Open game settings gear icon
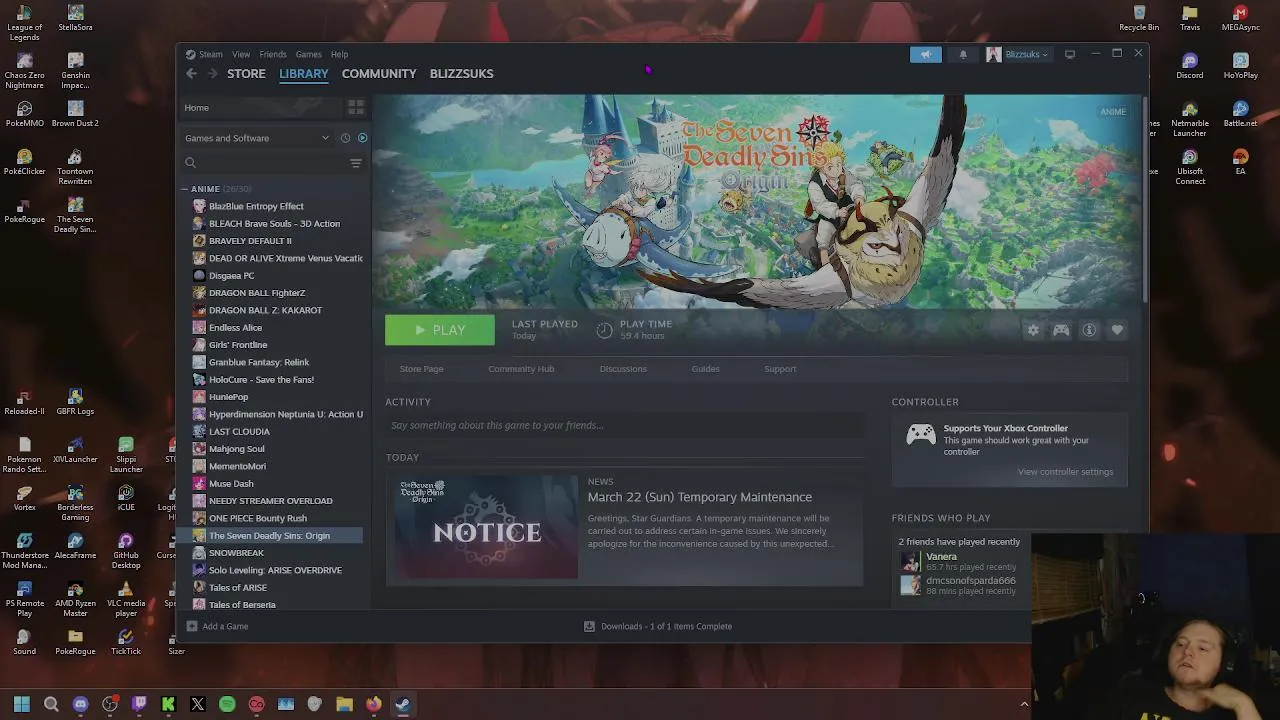 (x=1033, y=330)
